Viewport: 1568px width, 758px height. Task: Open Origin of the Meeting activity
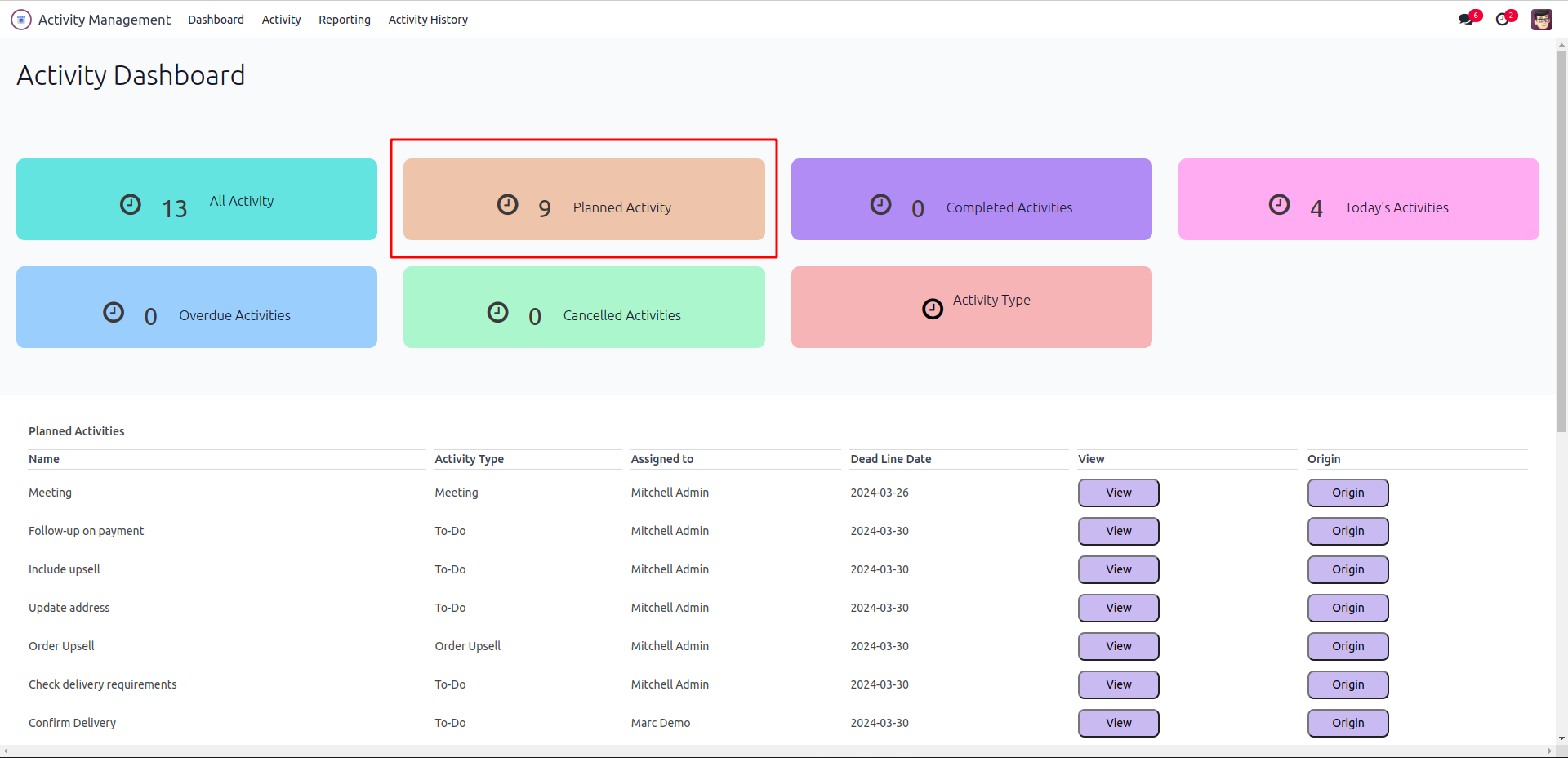tap(1347, 493)
